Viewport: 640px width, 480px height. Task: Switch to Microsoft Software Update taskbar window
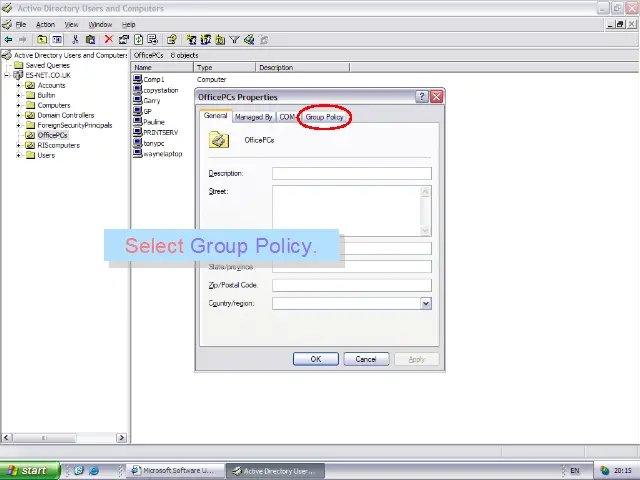tap(175, 471)
